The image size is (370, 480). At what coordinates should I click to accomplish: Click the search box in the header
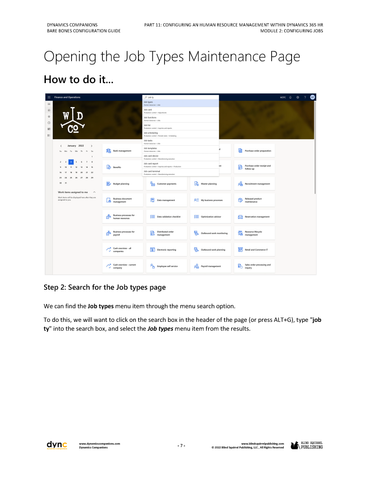click(181, 97)
